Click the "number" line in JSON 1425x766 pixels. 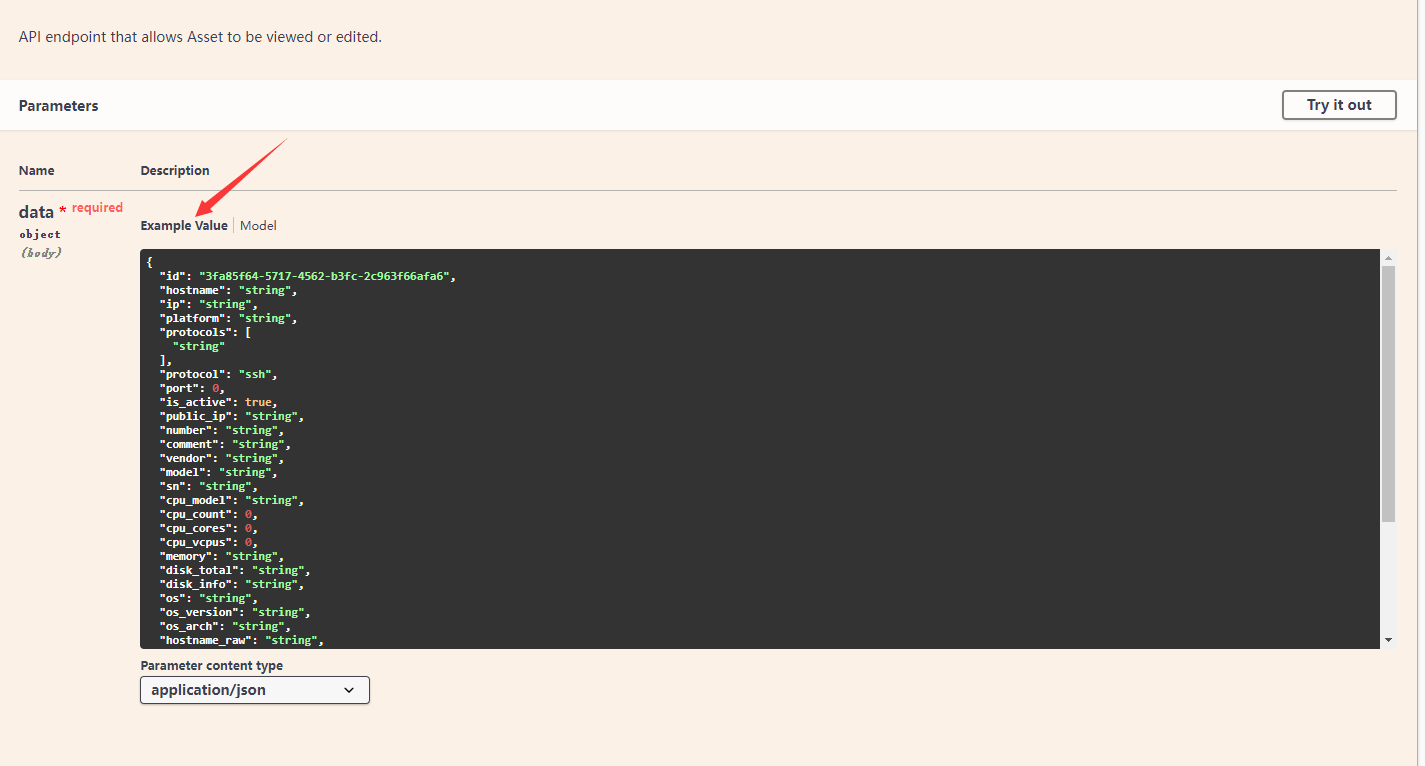pyautogui.click(x=222, y=430)
